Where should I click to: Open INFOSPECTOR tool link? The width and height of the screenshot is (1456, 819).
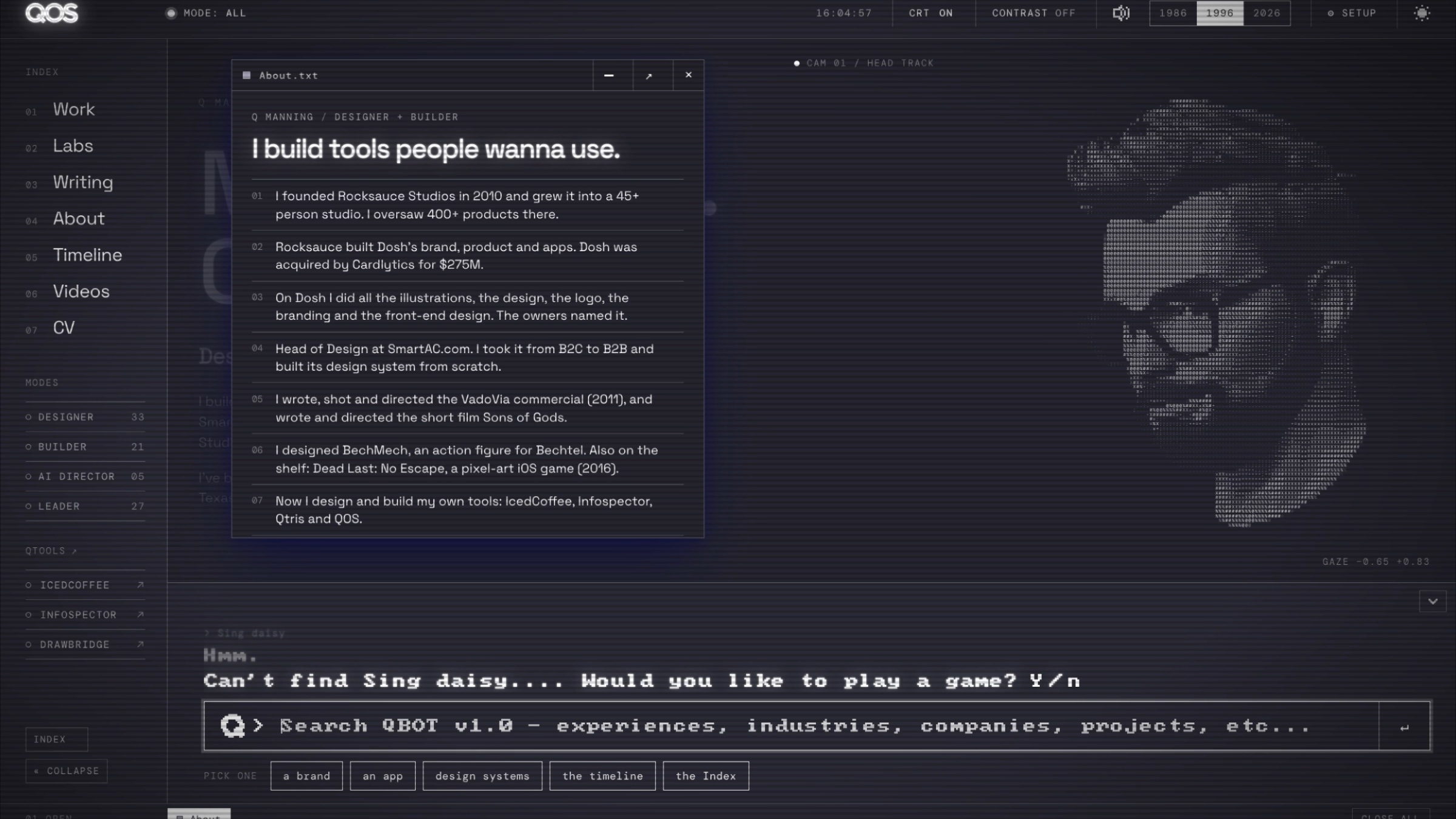point(85,615)
